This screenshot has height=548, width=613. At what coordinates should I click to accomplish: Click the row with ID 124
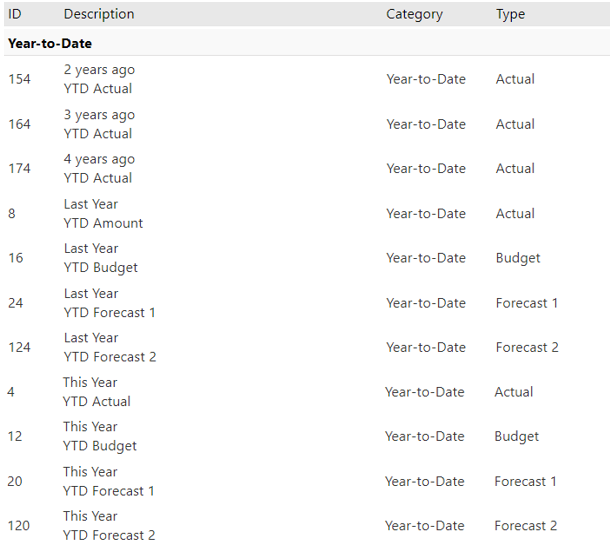coord(19,347)
